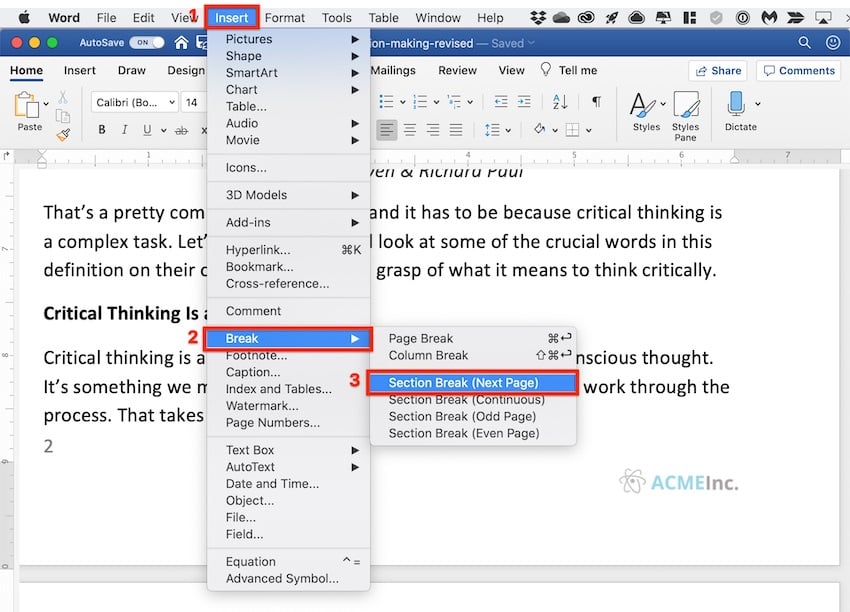Image resolution: width=850 pixels, height=612 pixels.
Task: Switch to the Draw ribbon tab
Action: click(x=132, y=70)
